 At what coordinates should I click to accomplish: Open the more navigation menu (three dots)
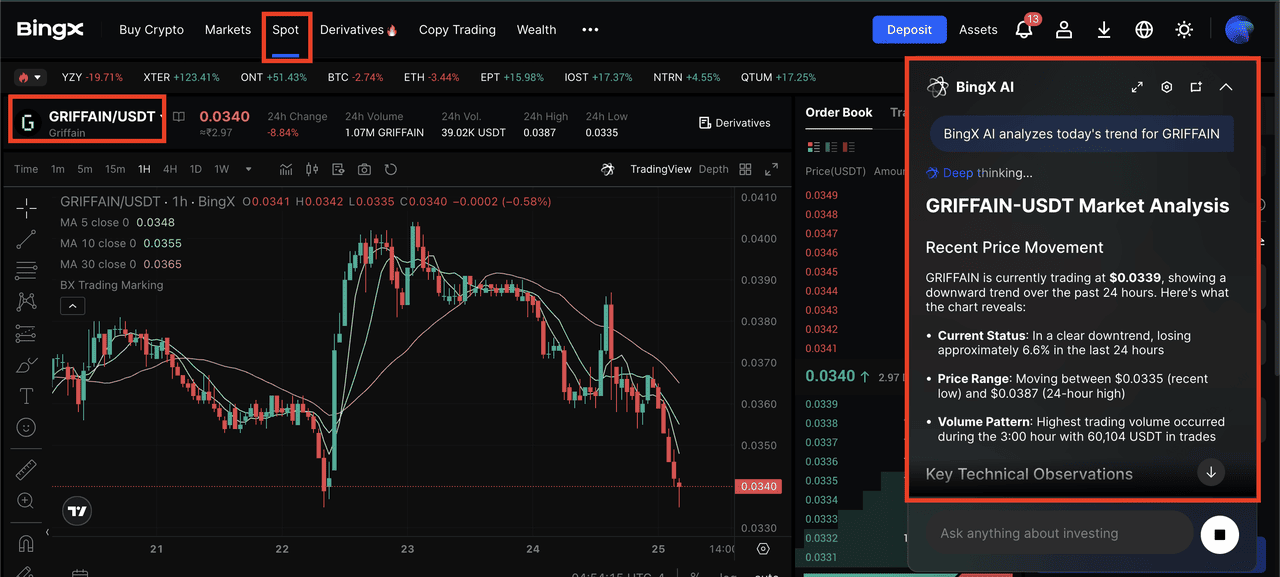tap(590, 29)
